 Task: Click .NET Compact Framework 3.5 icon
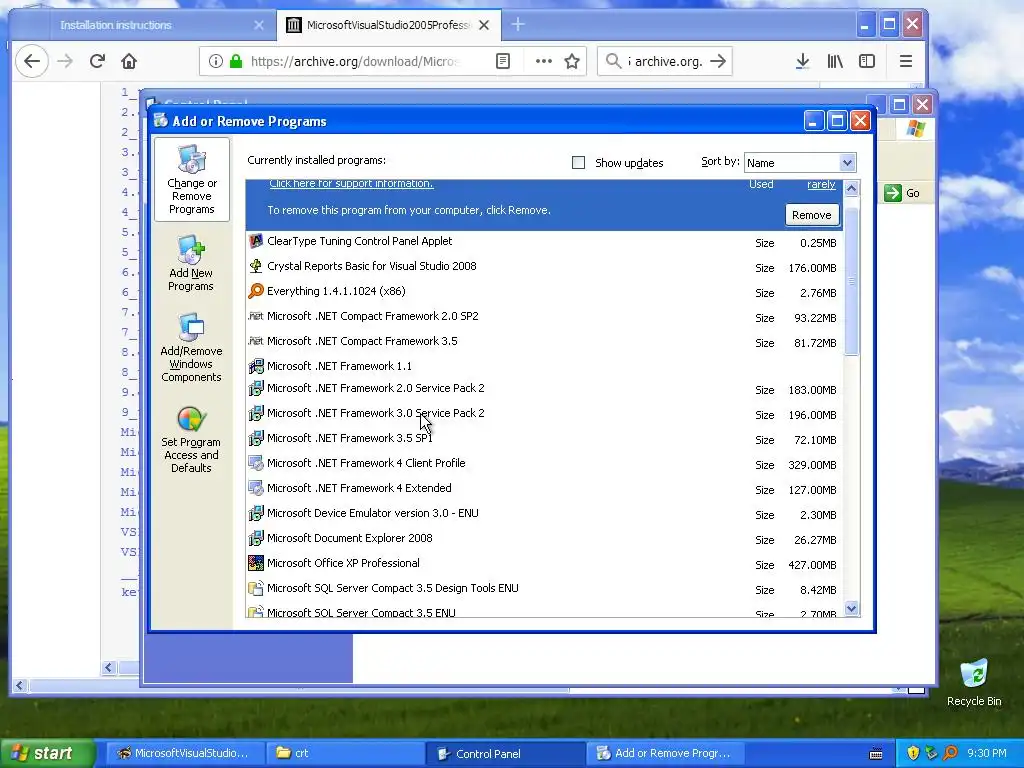(x=256, y=341)
